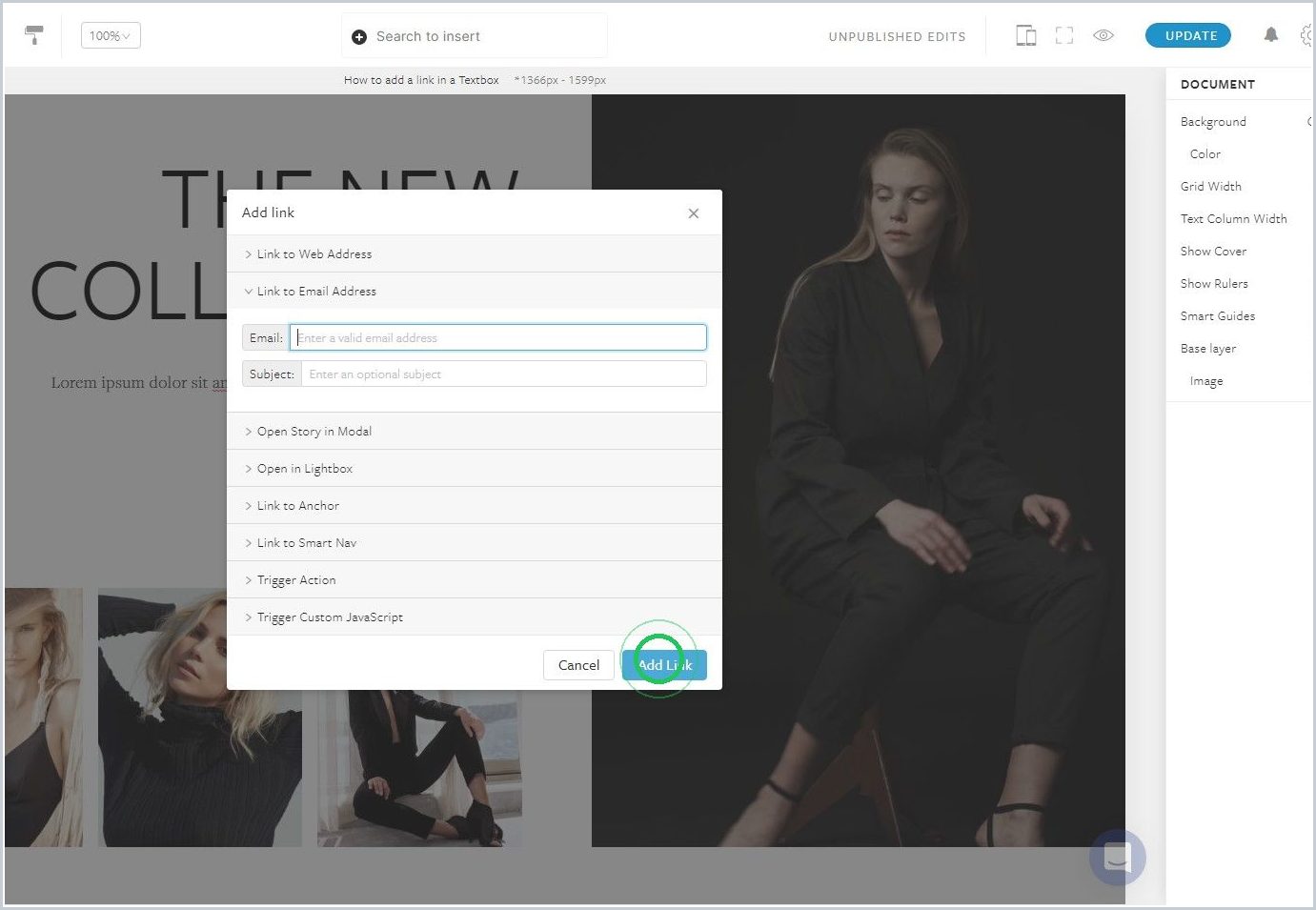1316x910 pixels.
Task: Toggle fullscreen mode icon
Action: pos(1064,36)
